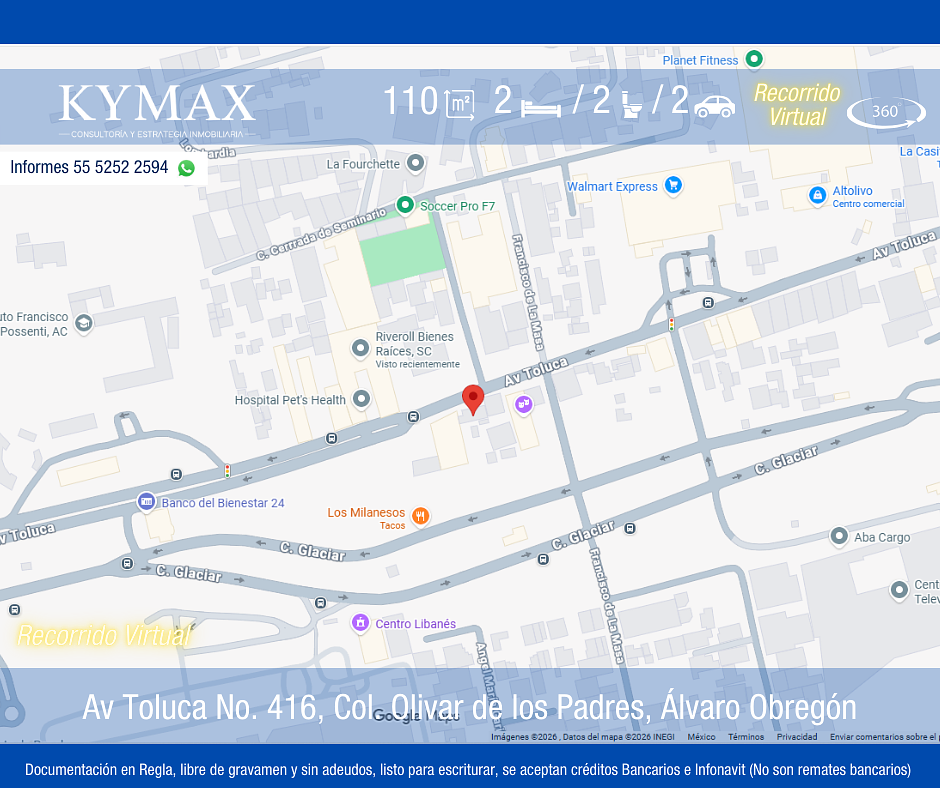Select the Walmart Express shopping cart marker
Screen dimensions: 940x788
[x=673, y=186]
